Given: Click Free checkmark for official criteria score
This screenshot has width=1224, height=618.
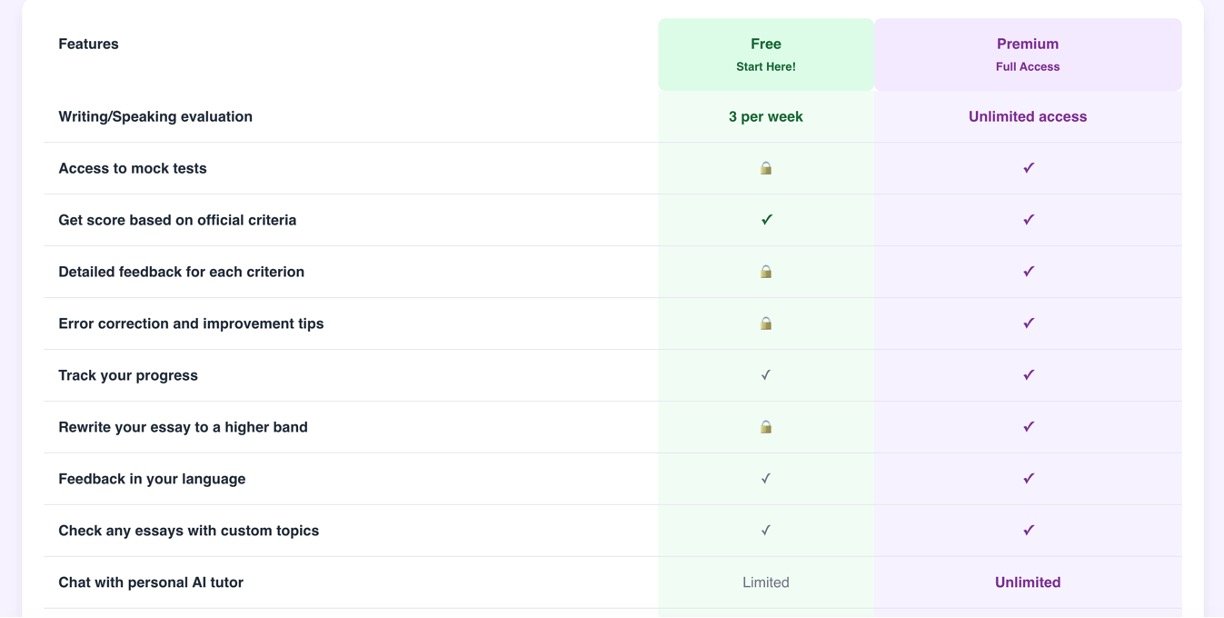Looking at the screenshot, I should [766, 220].
